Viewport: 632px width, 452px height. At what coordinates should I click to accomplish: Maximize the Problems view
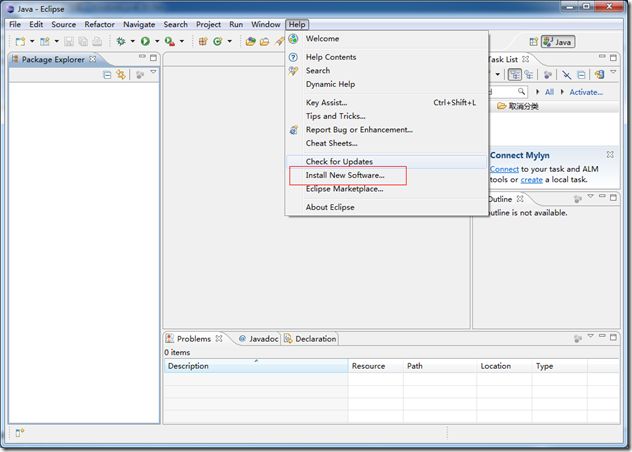click(613, 337)
